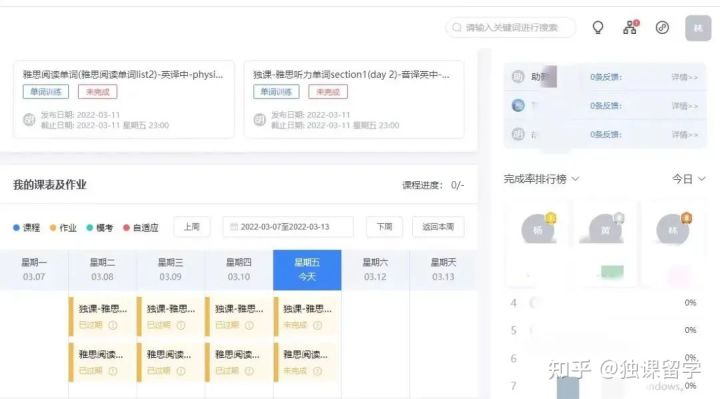Open 详情 link in third feedback row
720x399 pixels.
click(x=685, y=135)
